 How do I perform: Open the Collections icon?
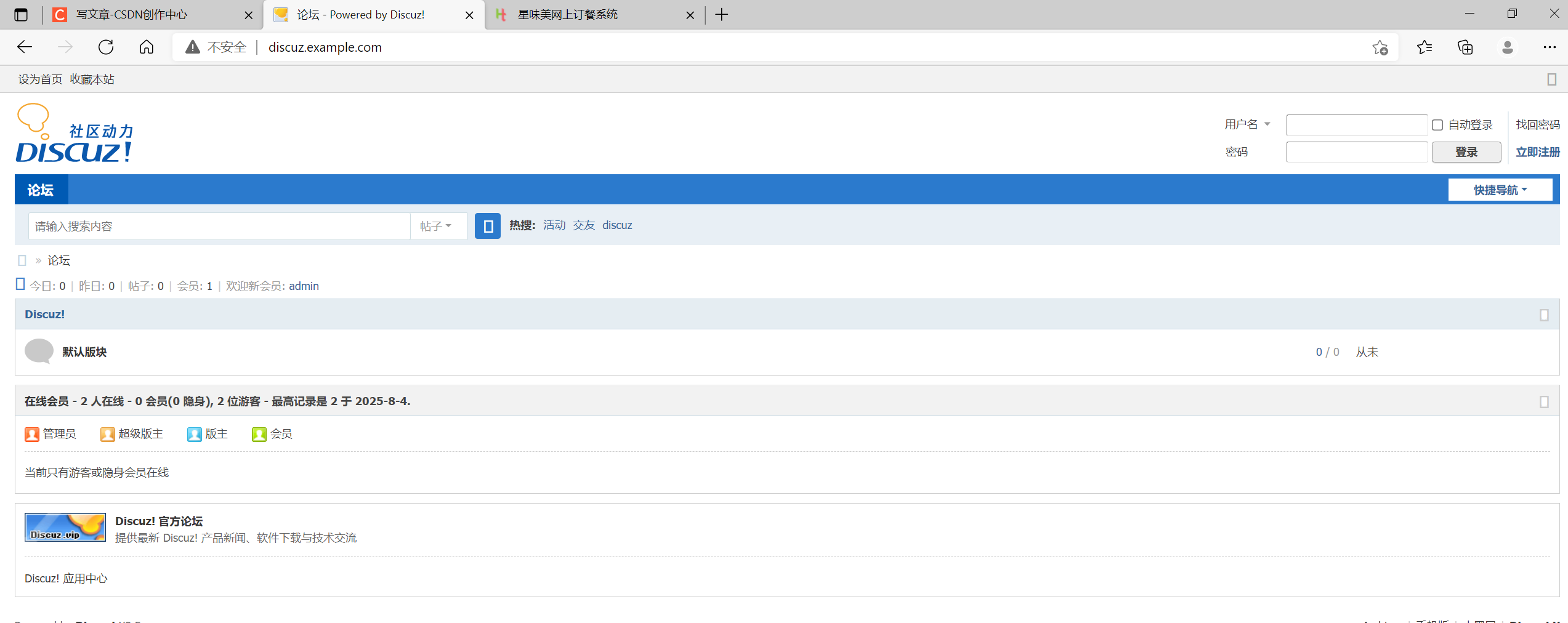tap(1465, 47)
